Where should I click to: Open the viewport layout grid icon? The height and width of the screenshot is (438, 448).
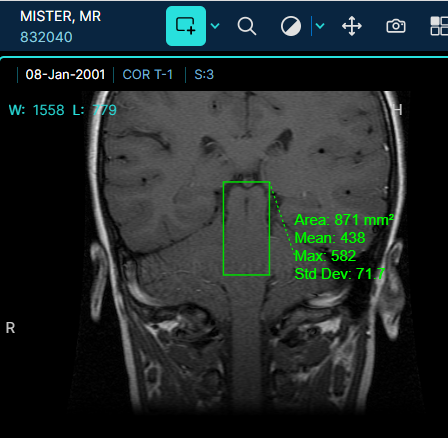point(439,26)
